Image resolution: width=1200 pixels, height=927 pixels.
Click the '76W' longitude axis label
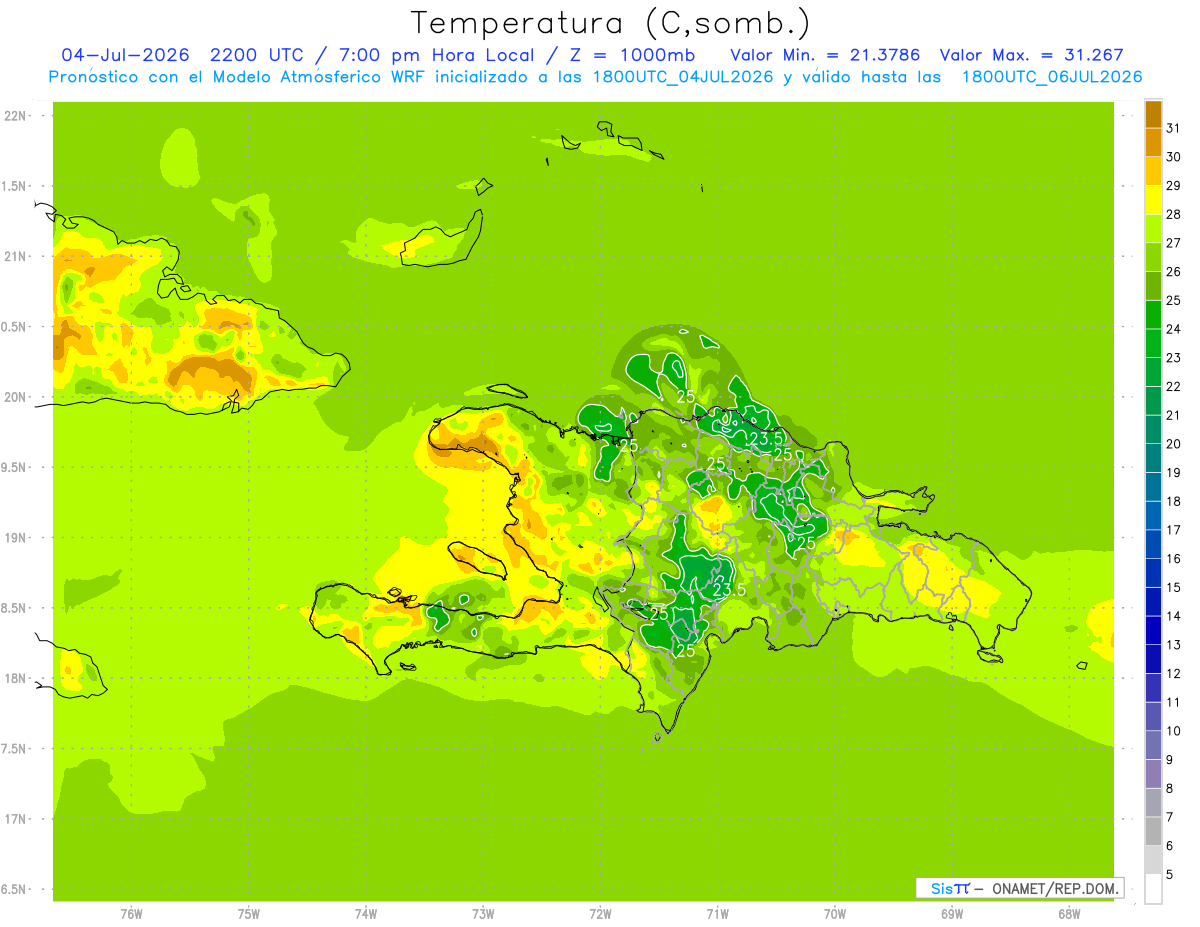pyautogui.click(x=131, y=914)
